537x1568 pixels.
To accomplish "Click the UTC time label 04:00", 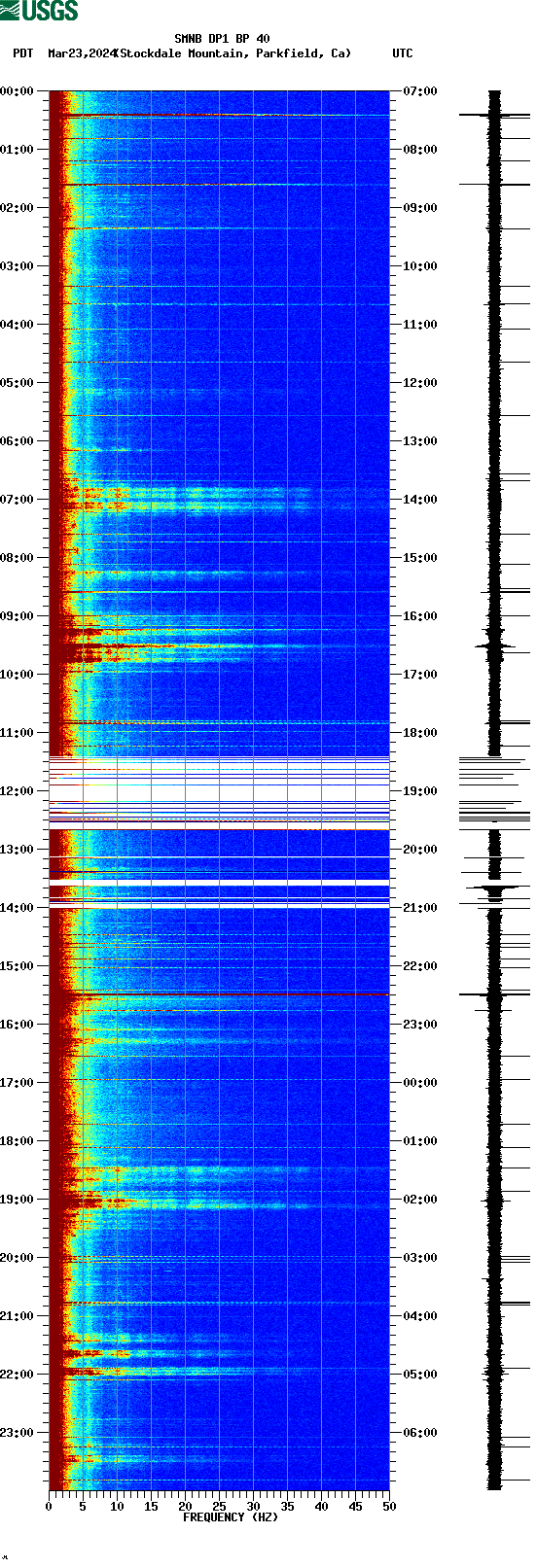I will pos(420,1316).
